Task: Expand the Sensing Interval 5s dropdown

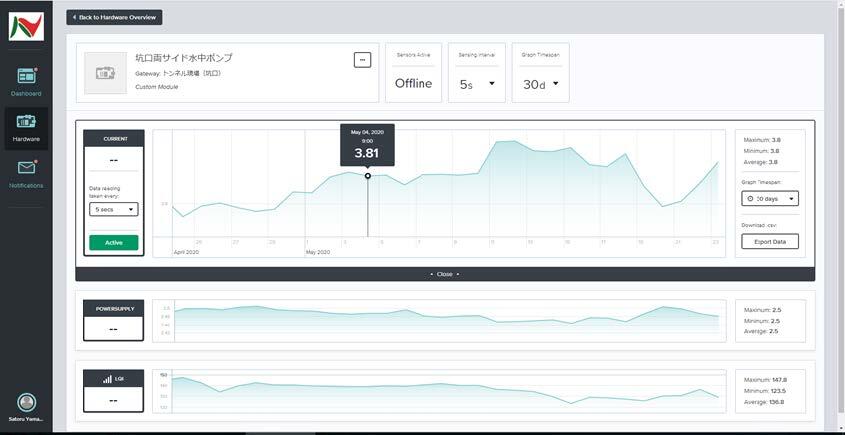Action: point(477,84)
